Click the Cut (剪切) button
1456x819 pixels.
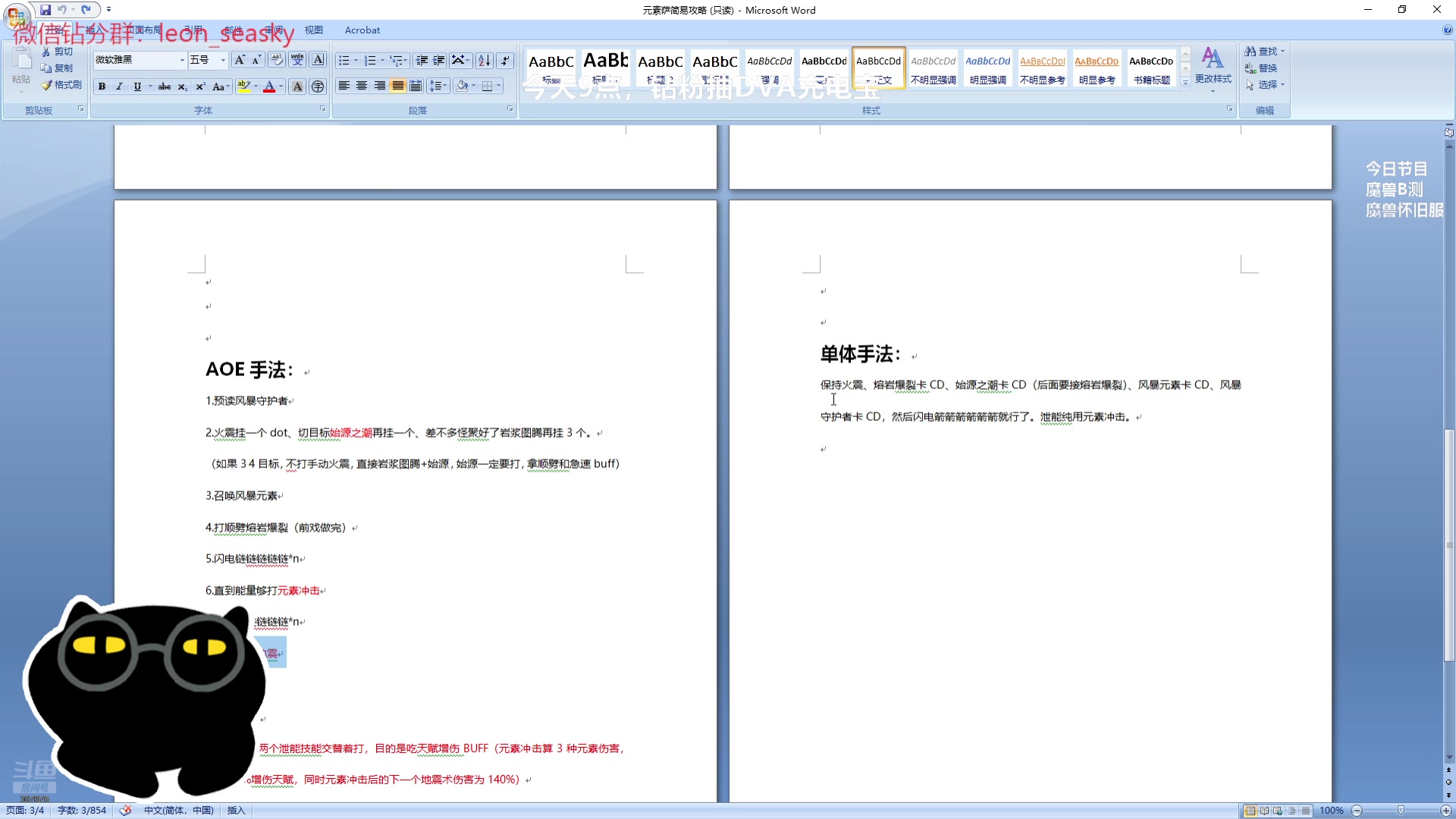pos(57,52)
